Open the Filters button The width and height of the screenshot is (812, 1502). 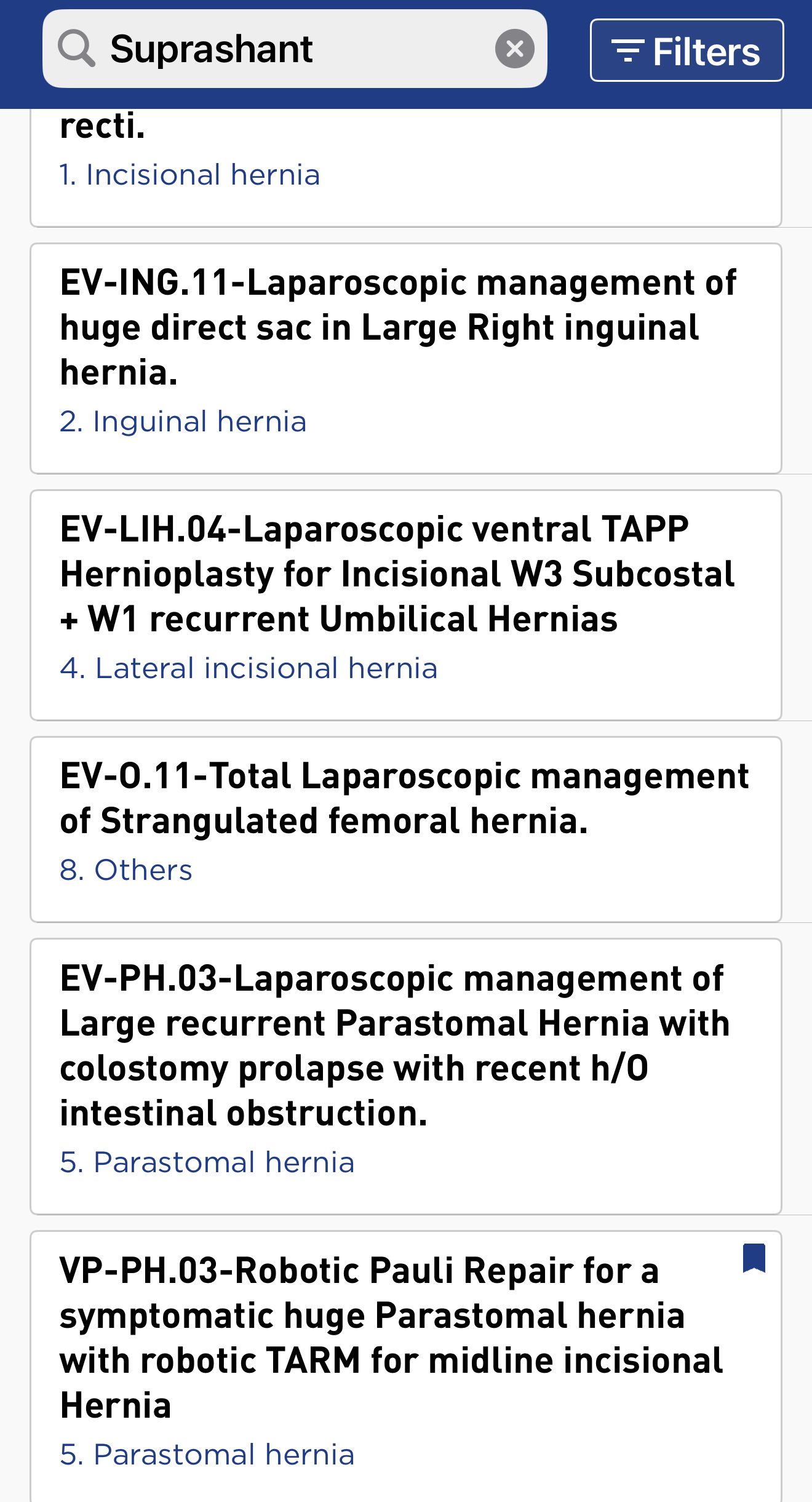click(687, 50)
